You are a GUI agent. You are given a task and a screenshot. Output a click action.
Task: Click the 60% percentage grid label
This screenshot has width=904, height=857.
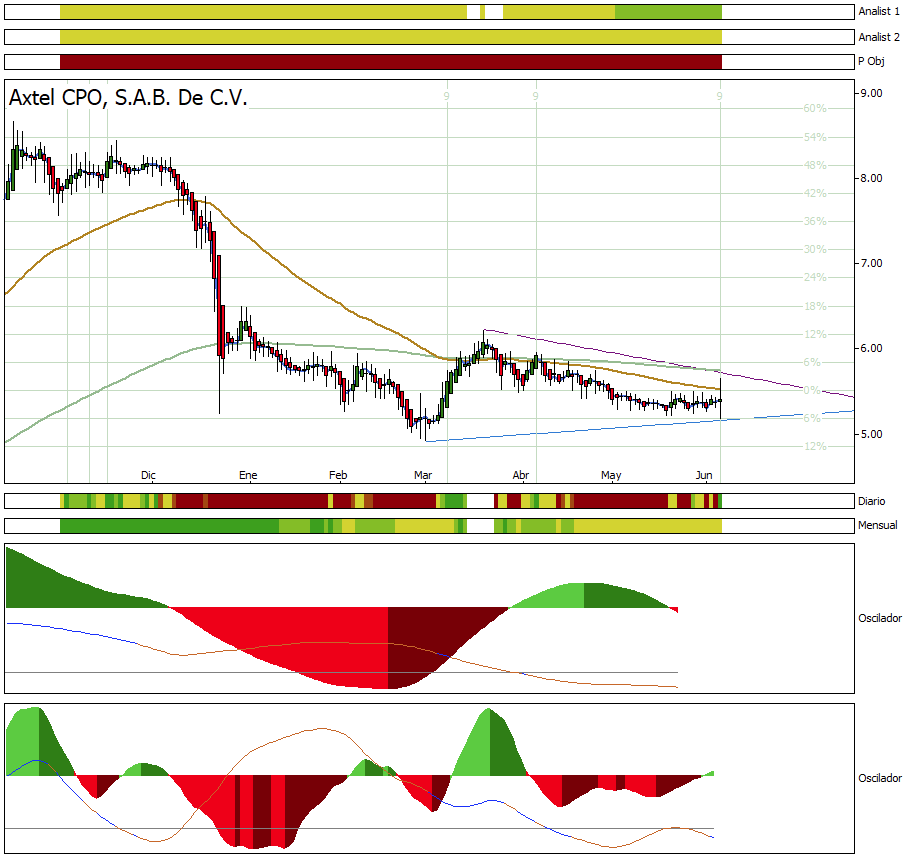click(815, 108)
